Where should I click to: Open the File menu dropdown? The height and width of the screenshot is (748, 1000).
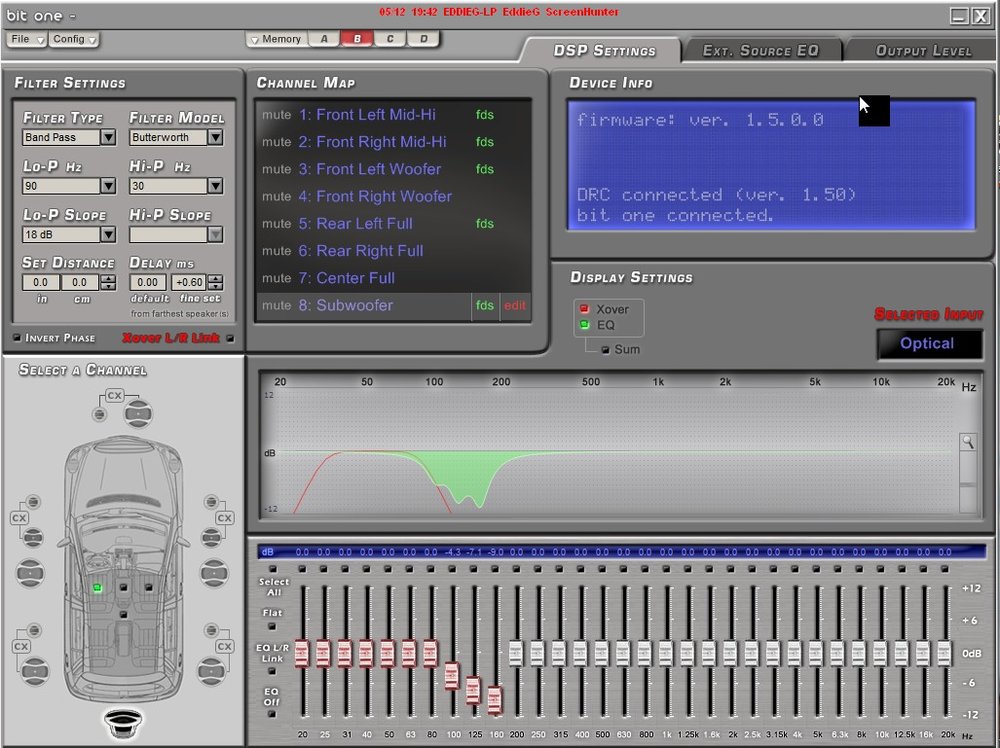click(26, 40)
